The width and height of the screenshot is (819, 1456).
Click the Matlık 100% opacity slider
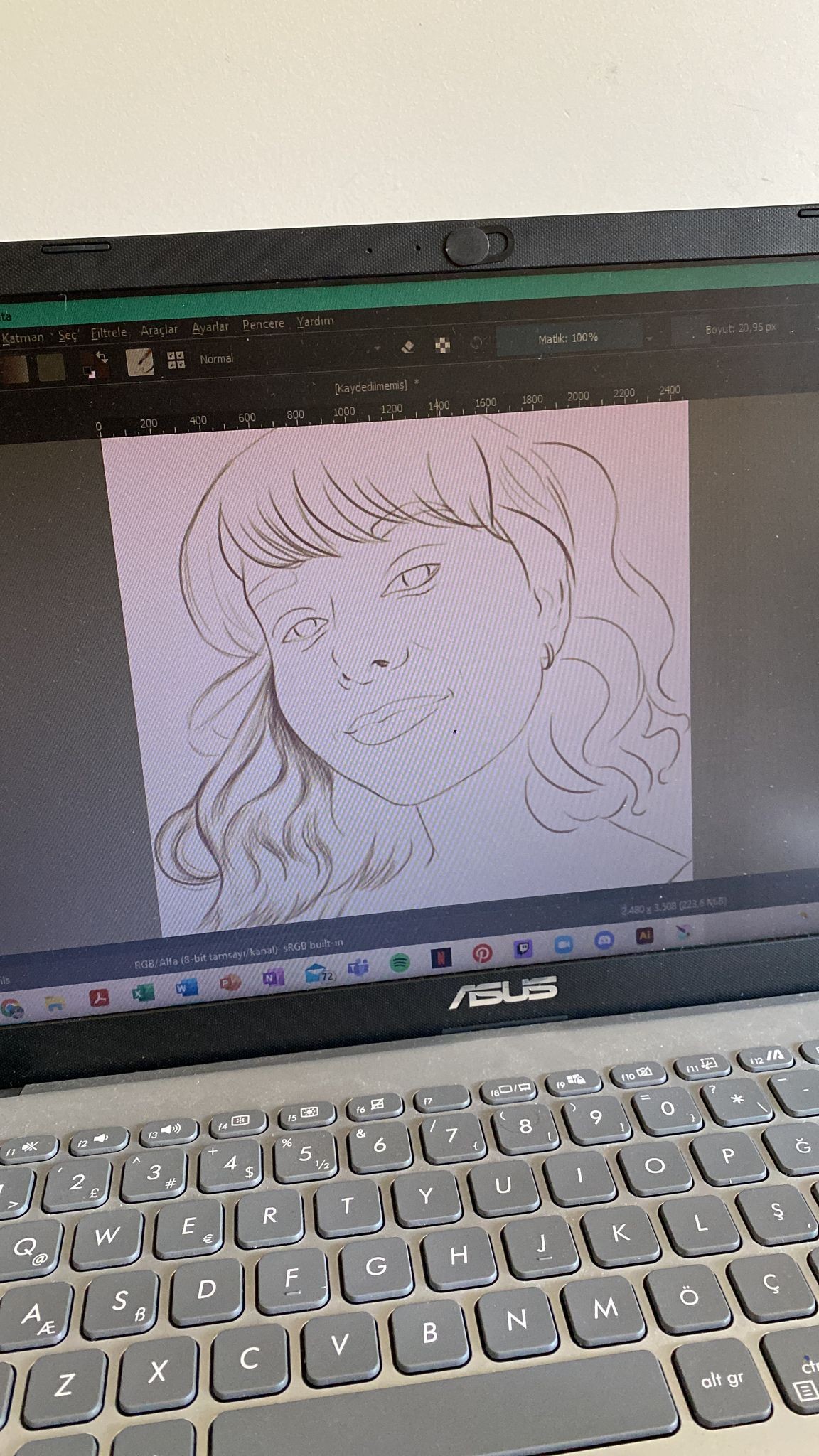567,338
